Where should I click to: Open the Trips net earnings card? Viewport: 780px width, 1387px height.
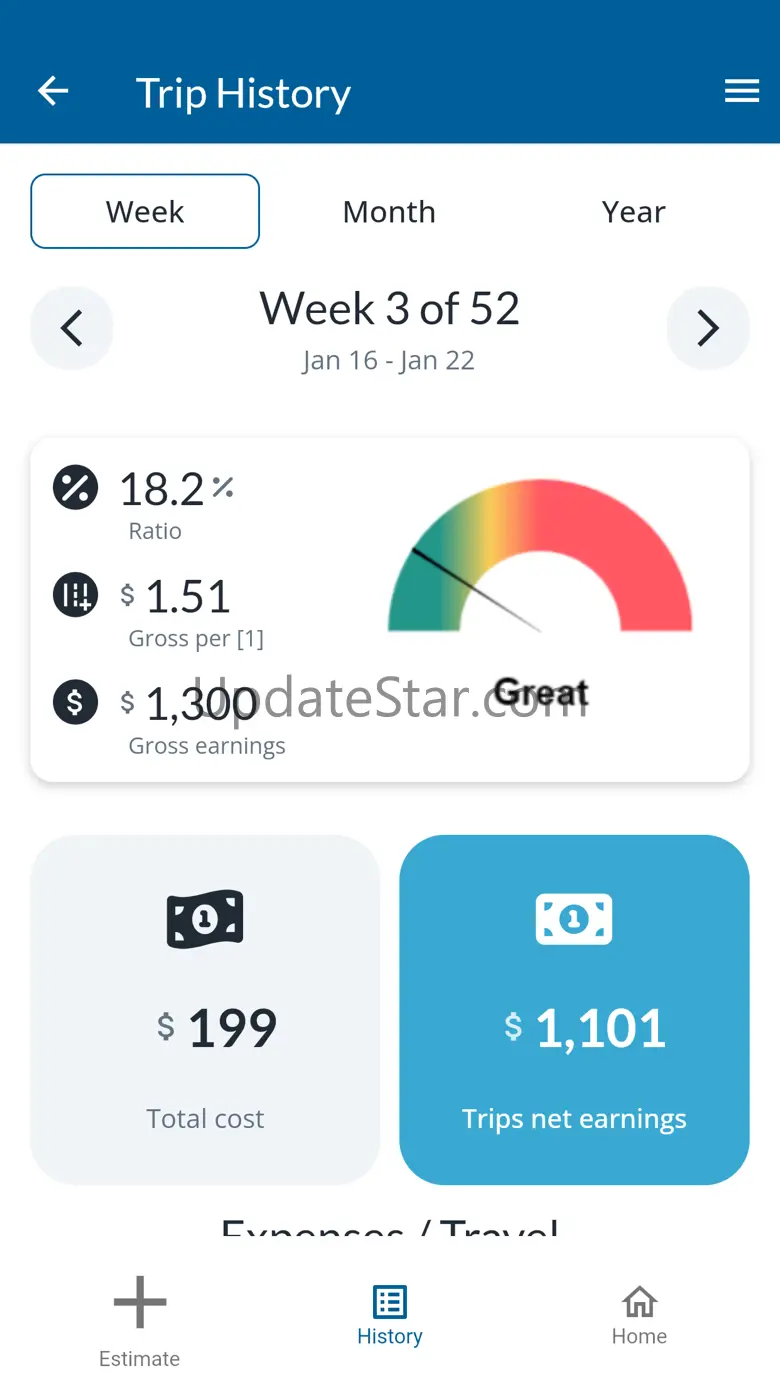pyautogui.click(x=574, y=1010)
